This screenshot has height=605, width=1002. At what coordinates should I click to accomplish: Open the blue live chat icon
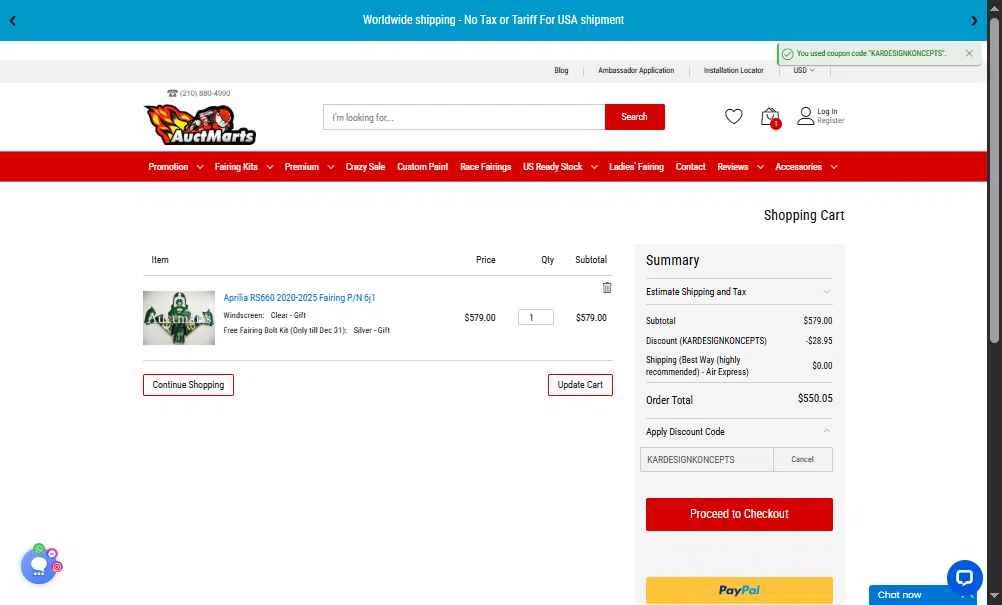pyautogui.click(x=964, y=578)
